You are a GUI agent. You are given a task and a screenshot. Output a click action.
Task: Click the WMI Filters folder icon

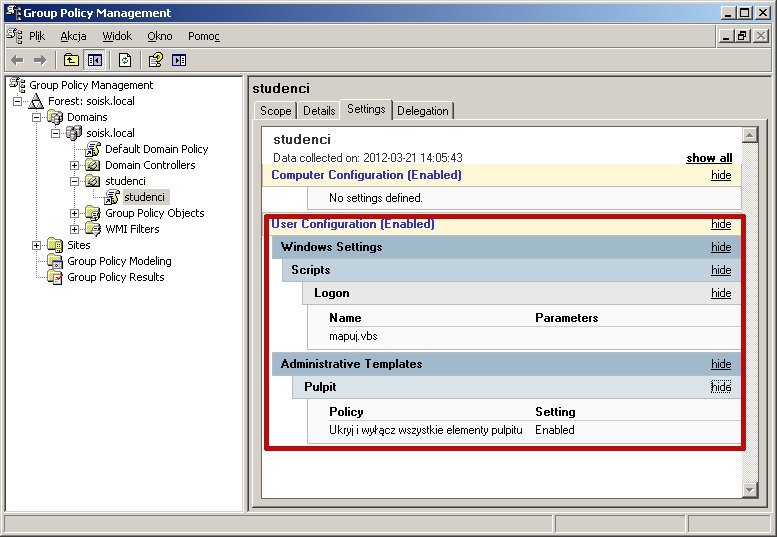click(93, 229)
